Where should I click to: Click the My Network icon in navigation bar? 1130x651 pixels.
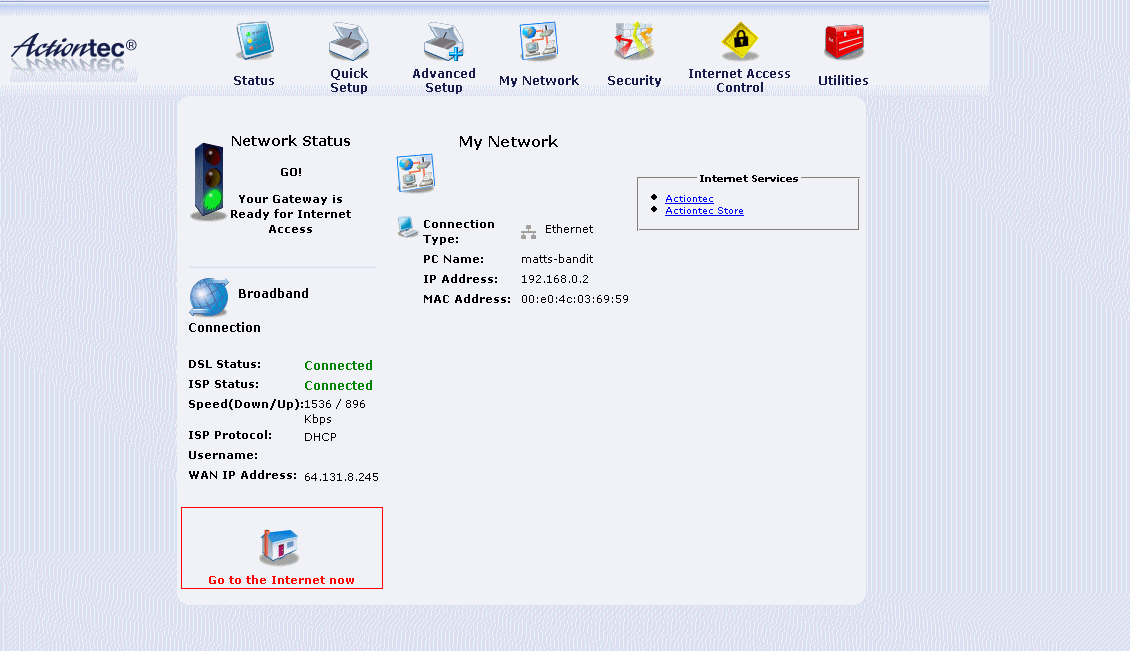click(x=539, y=41)
